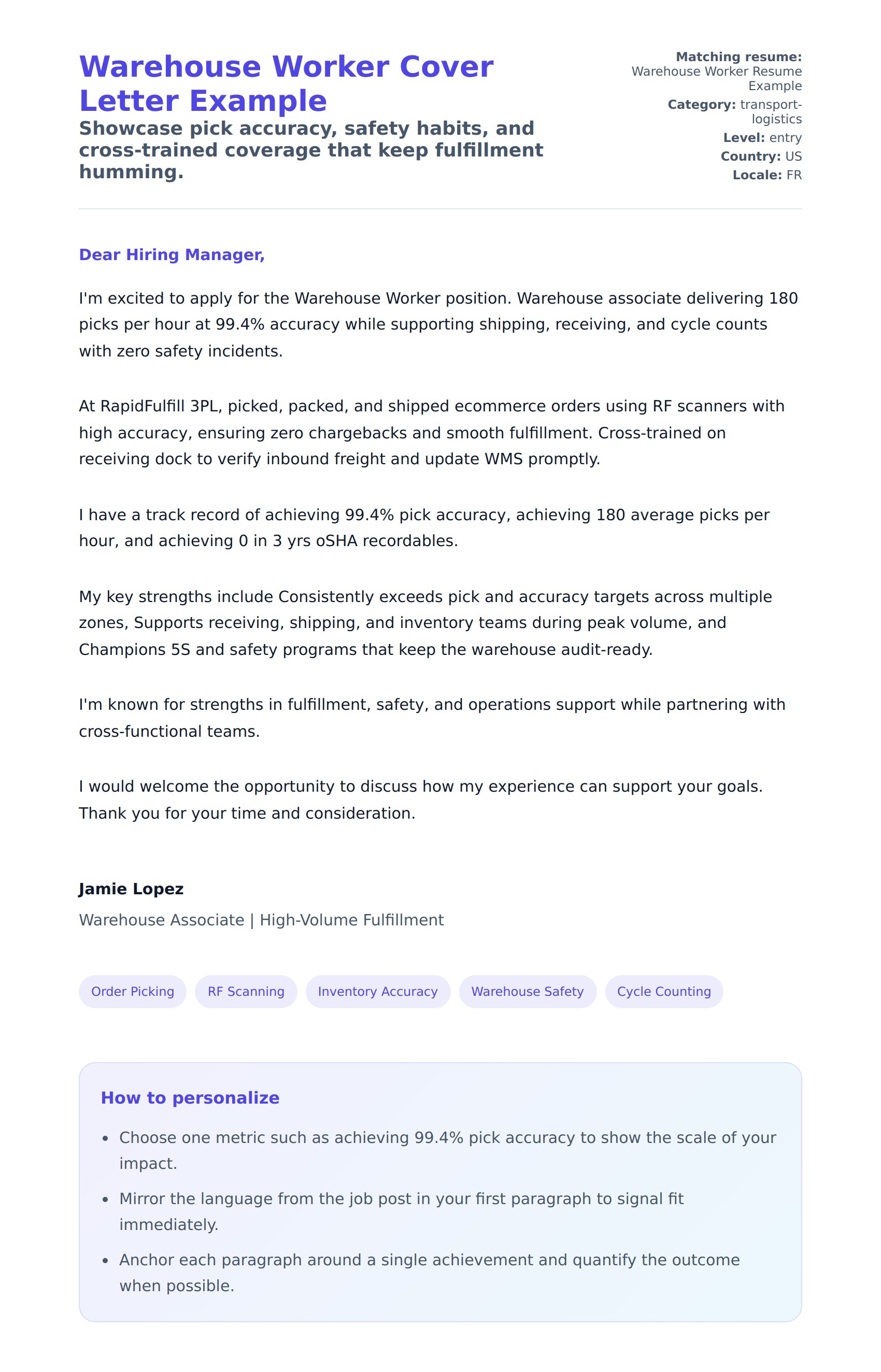Click the paragraph starting My key strengths
Screen dimensions: 881x1372
(401, 623)
